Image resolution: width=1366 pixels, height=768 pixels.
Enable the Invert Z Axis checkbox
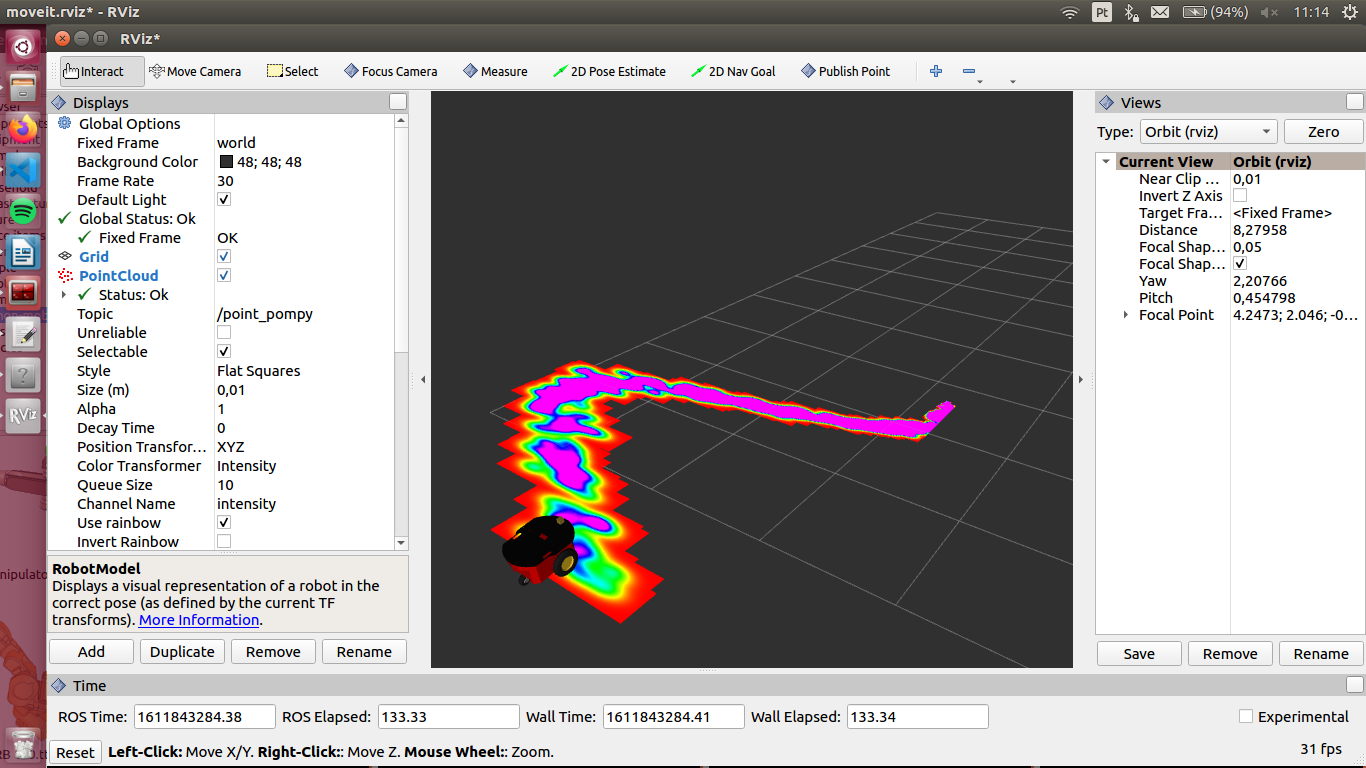(1240, 196)
